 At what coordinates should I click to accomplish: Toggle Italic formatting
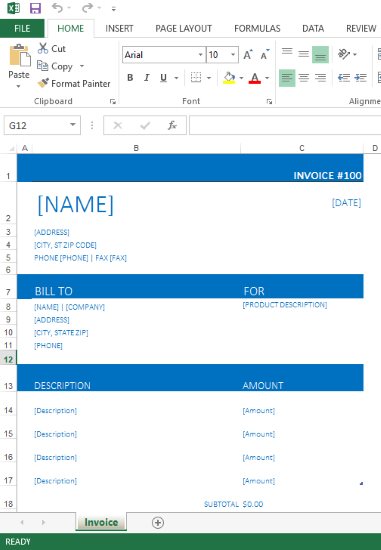[147, 78]
